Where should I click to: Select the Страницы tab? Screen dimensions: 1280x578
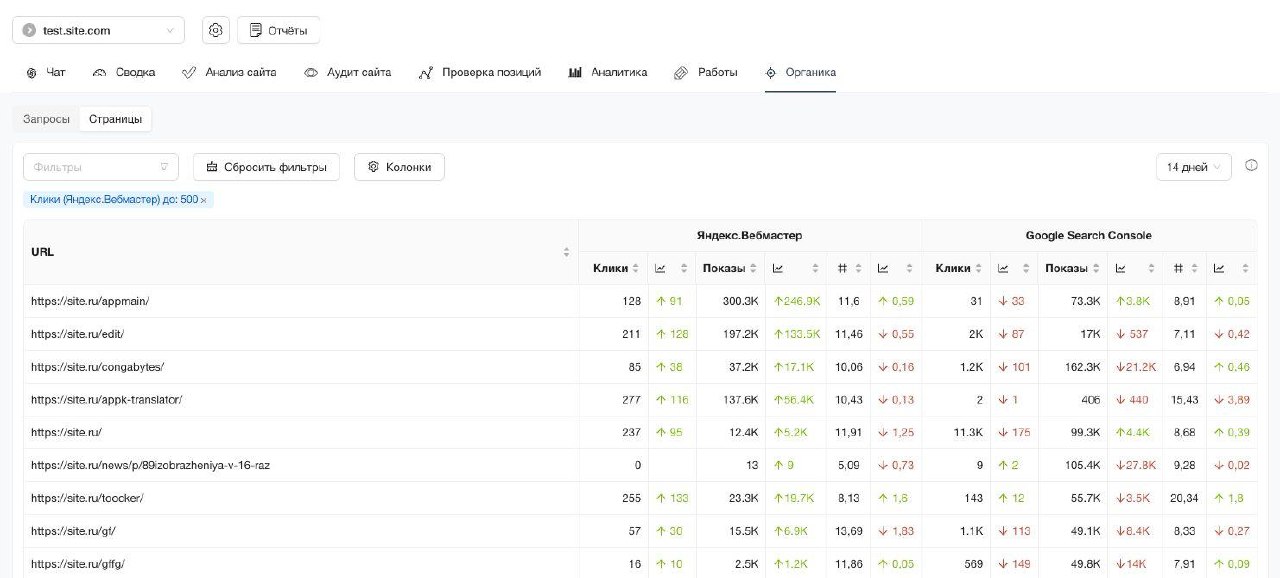115,119
